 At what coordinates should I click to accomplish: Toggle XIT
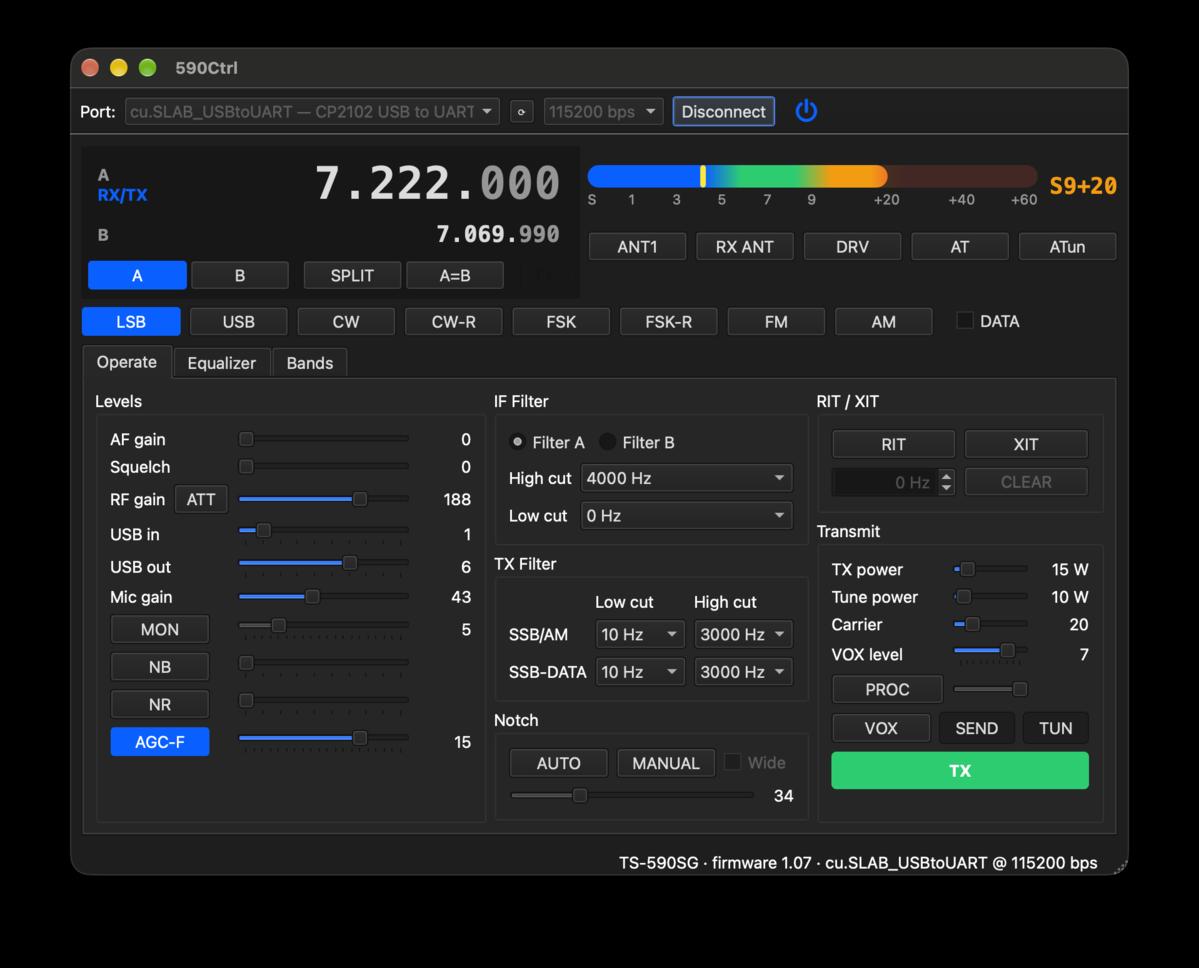(1026, 444)
